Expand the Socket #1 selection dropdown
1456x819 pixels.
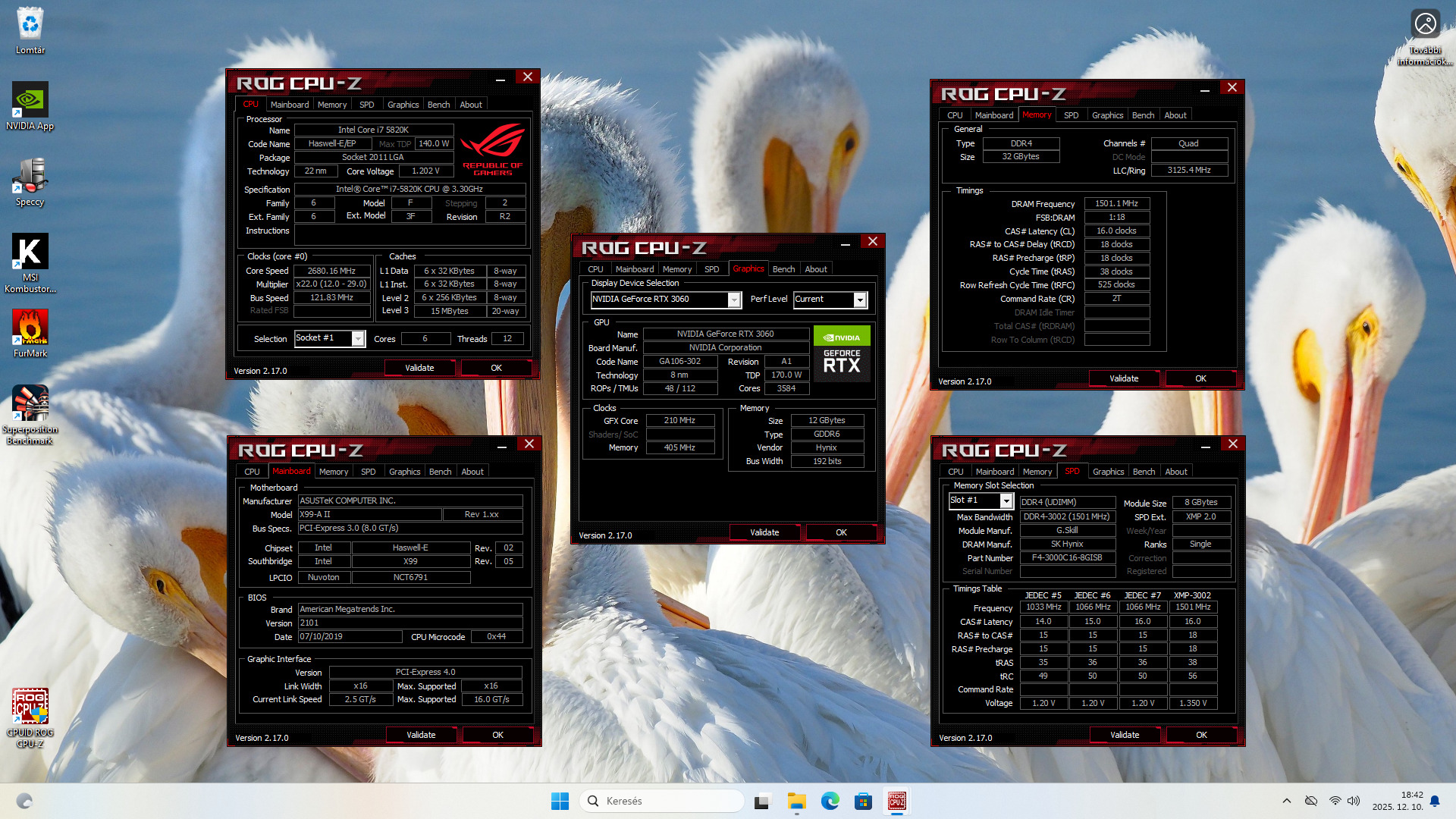[x=358, y=339]
